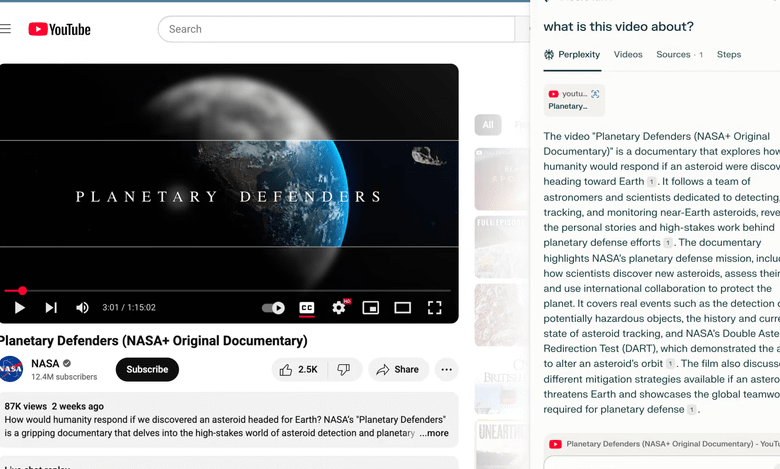Screen dimensions: 780x469
Task: Switch to the Videos tab
Action: click(628, 55)
